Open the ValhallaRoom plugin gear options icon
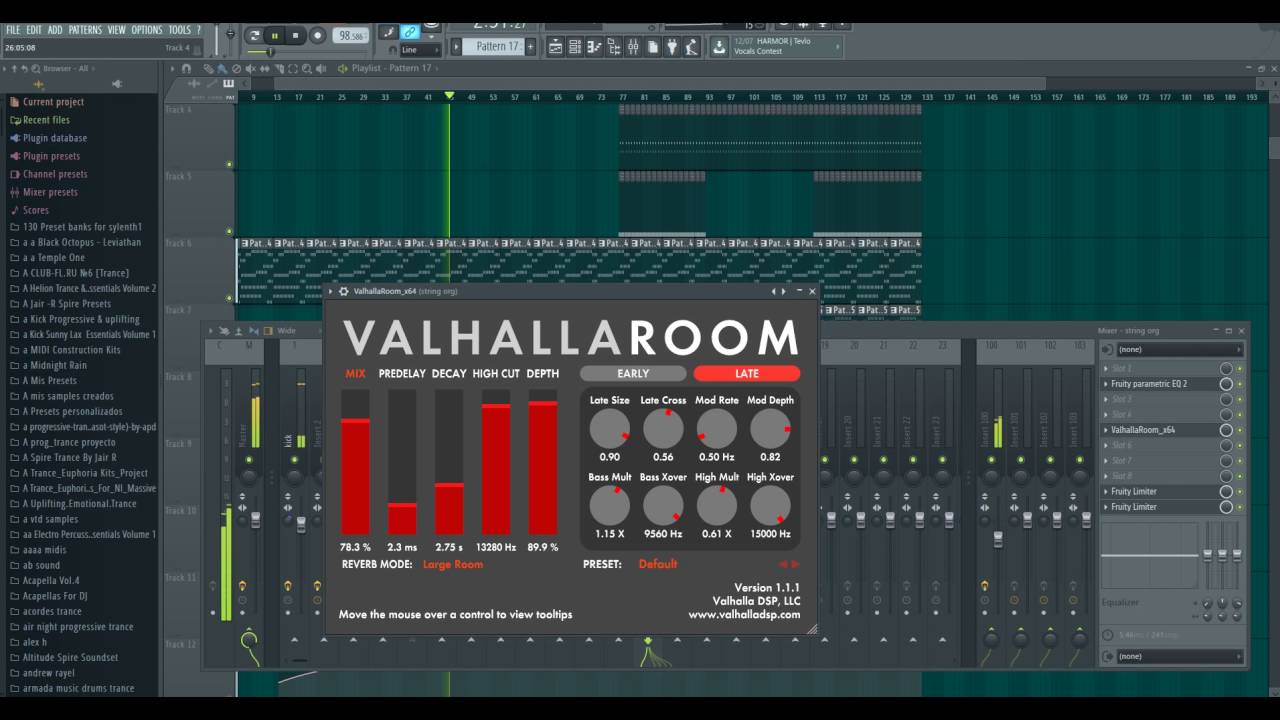1280x720 pixels. (344, 291)
